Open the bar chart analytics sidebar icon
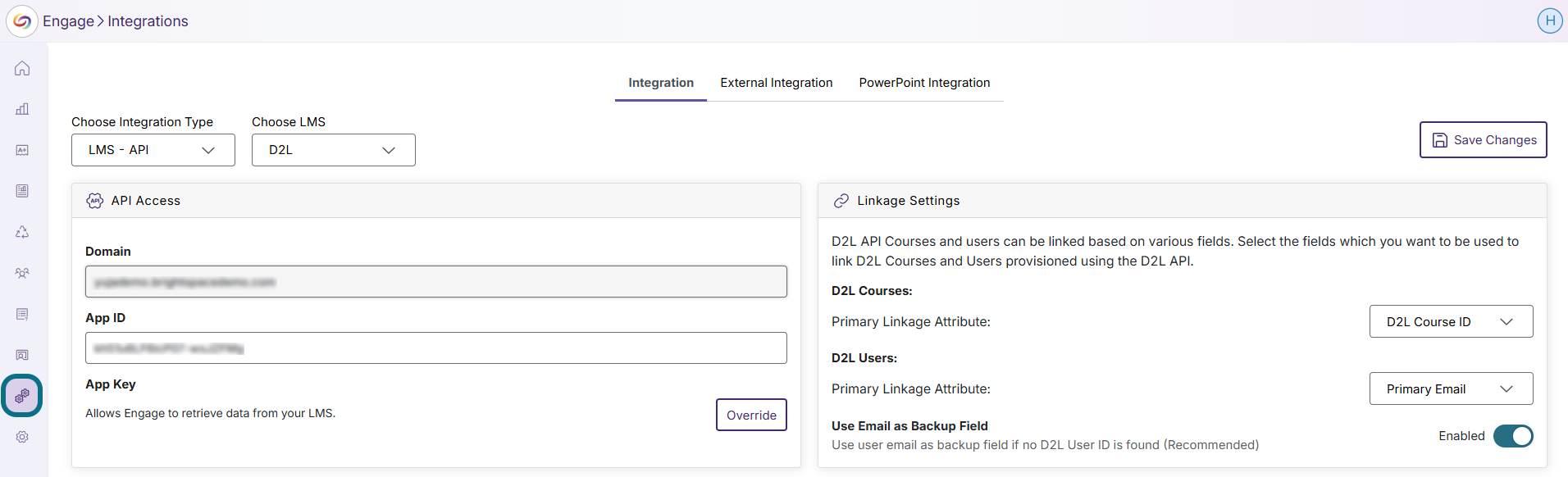Image resolution: width=1568 pixels, height=477 pixels. coord(22,109)
